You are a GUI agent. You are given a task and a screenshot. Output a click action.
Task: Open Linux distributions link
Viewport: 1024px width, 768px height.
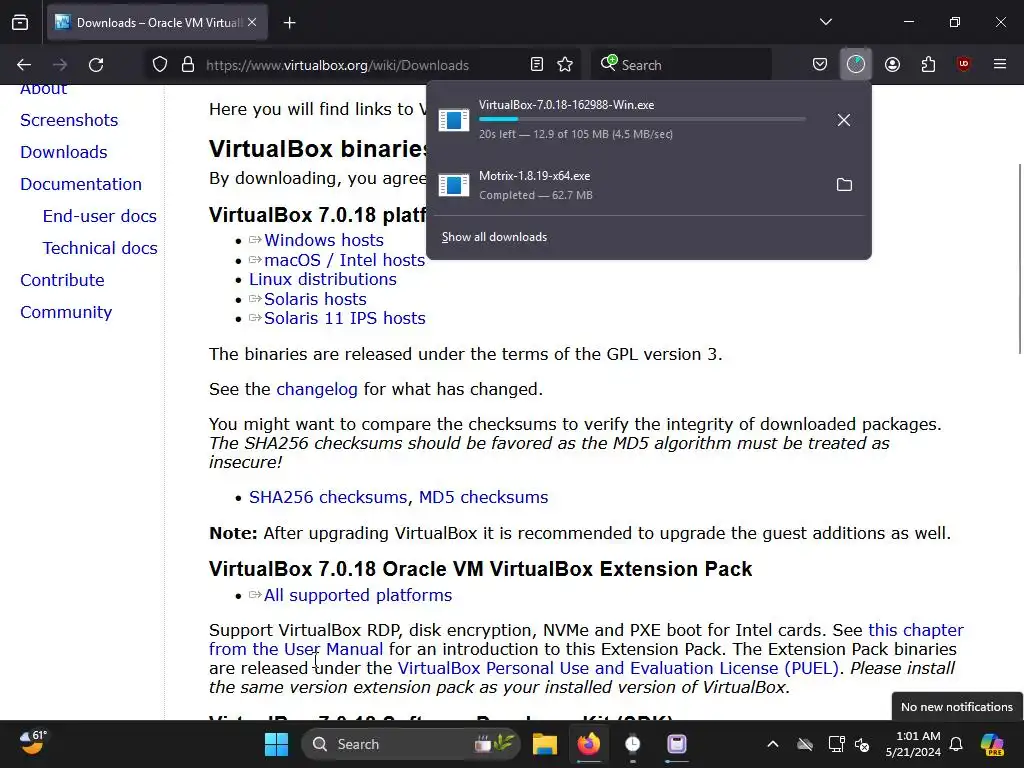click(323, 280)
